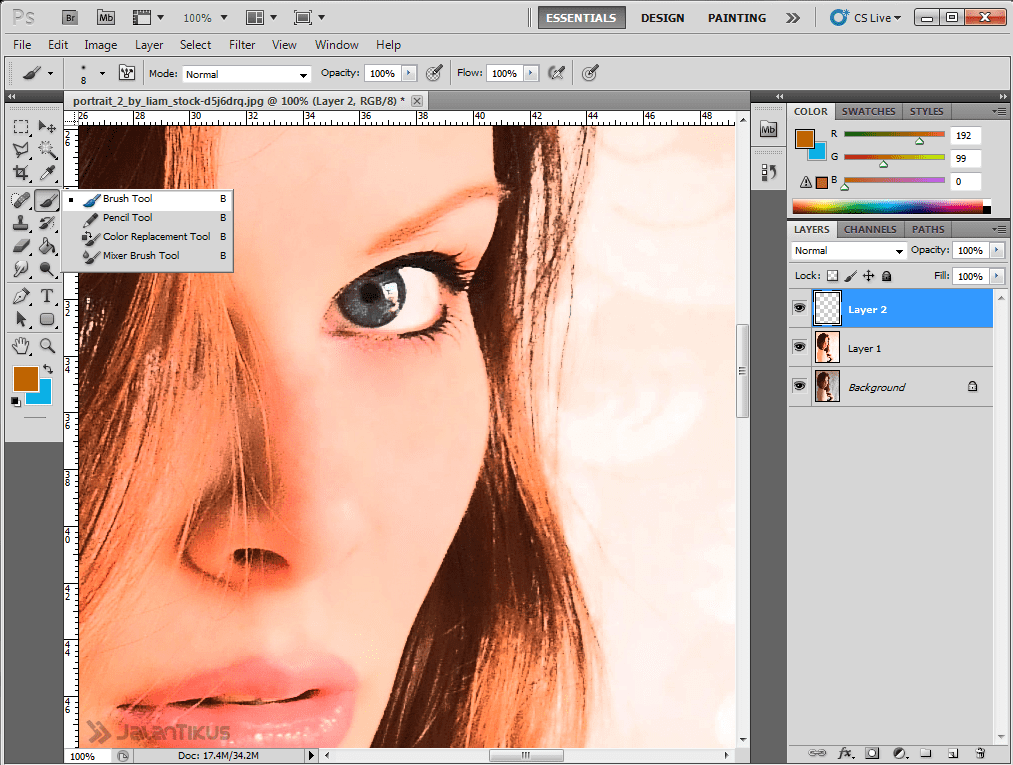The width and height of the screenshot is (1013, 765).
Task: Toggle tablet pressure controls opacity
Action: (434, 73)
